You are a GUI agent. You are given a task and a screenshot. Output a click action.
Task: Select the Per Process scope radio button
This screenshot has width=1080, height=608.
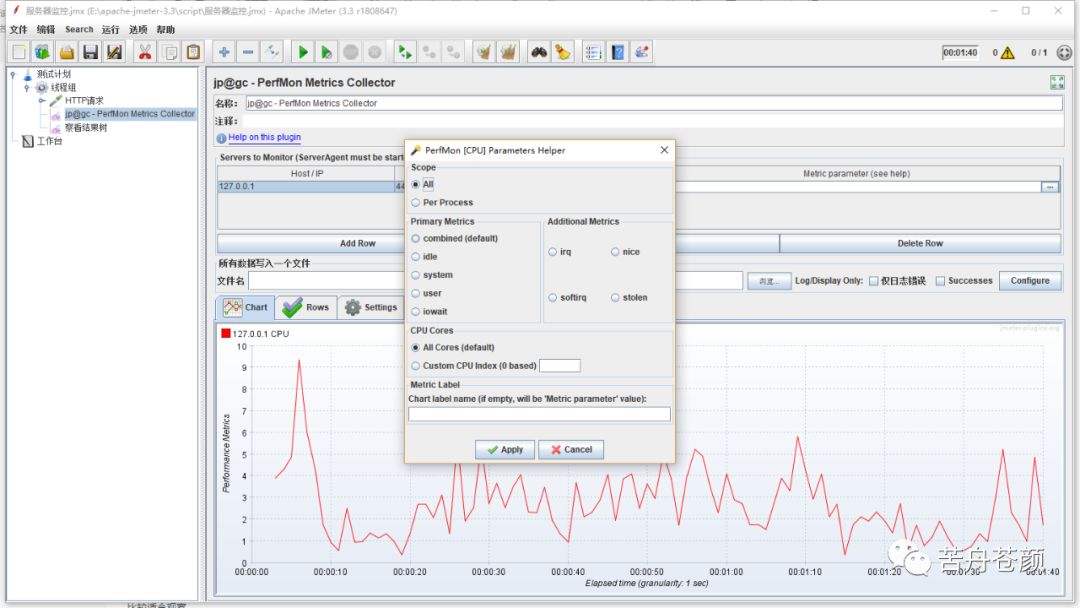(x=416, y=202)
